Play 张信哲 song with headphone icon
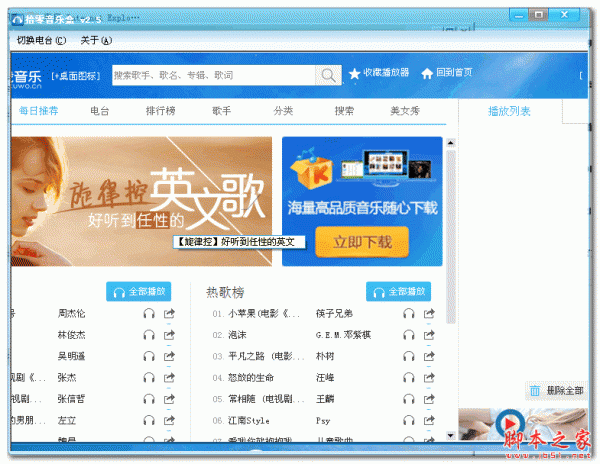Screen dimensions: 600x464 pyautogui.click(x=149, y=399)
